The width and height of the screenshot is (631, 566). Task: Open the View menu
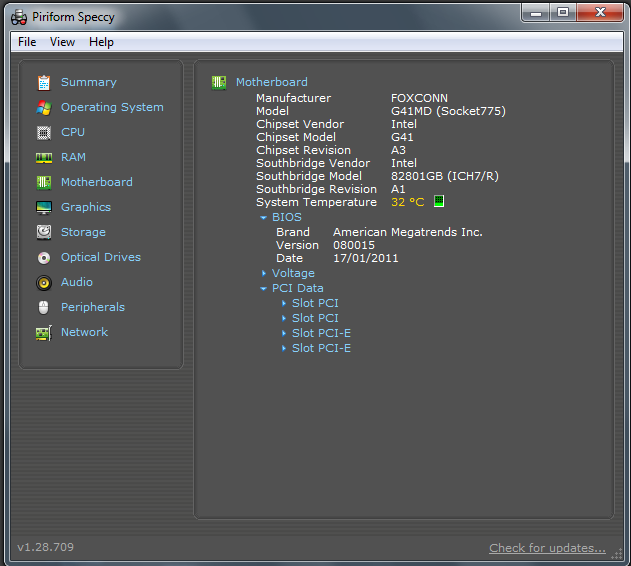click(62, 42)
